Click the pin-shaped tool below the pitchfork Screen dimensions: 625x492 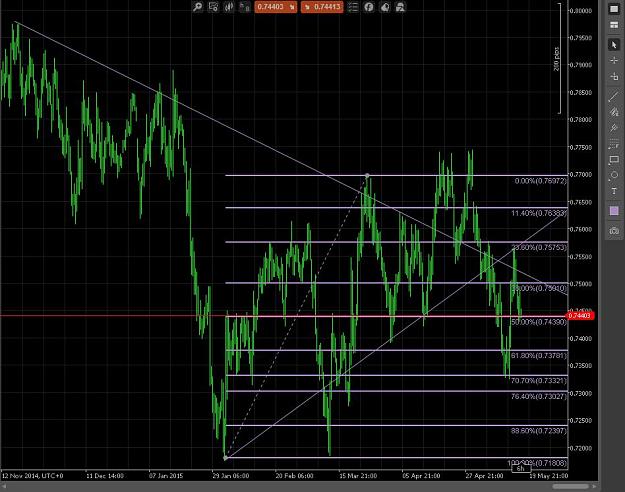tap(614, 128)
